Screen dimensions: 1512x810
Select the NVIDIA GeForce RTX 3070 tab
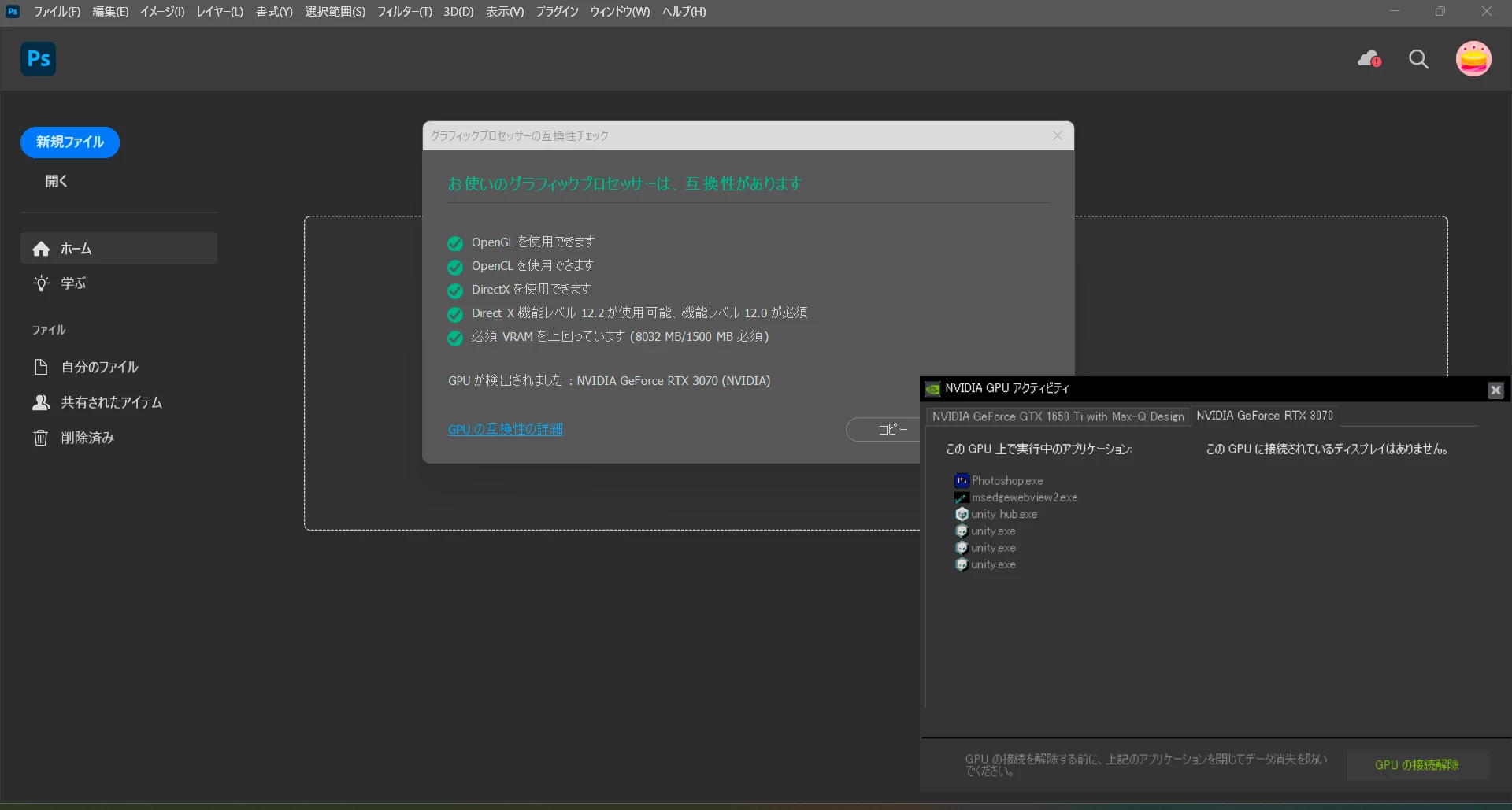1265,416
